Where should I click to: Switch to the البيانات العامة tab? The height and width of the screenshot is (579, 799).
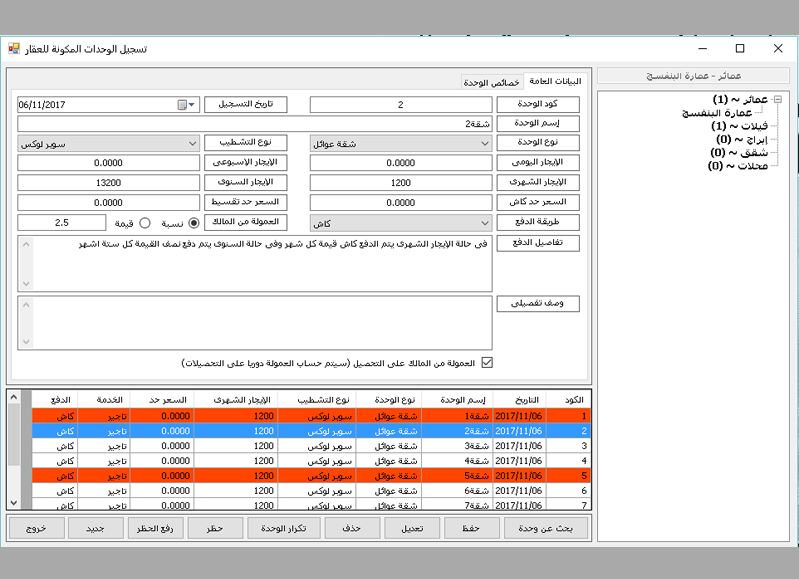tap(555, 81)
